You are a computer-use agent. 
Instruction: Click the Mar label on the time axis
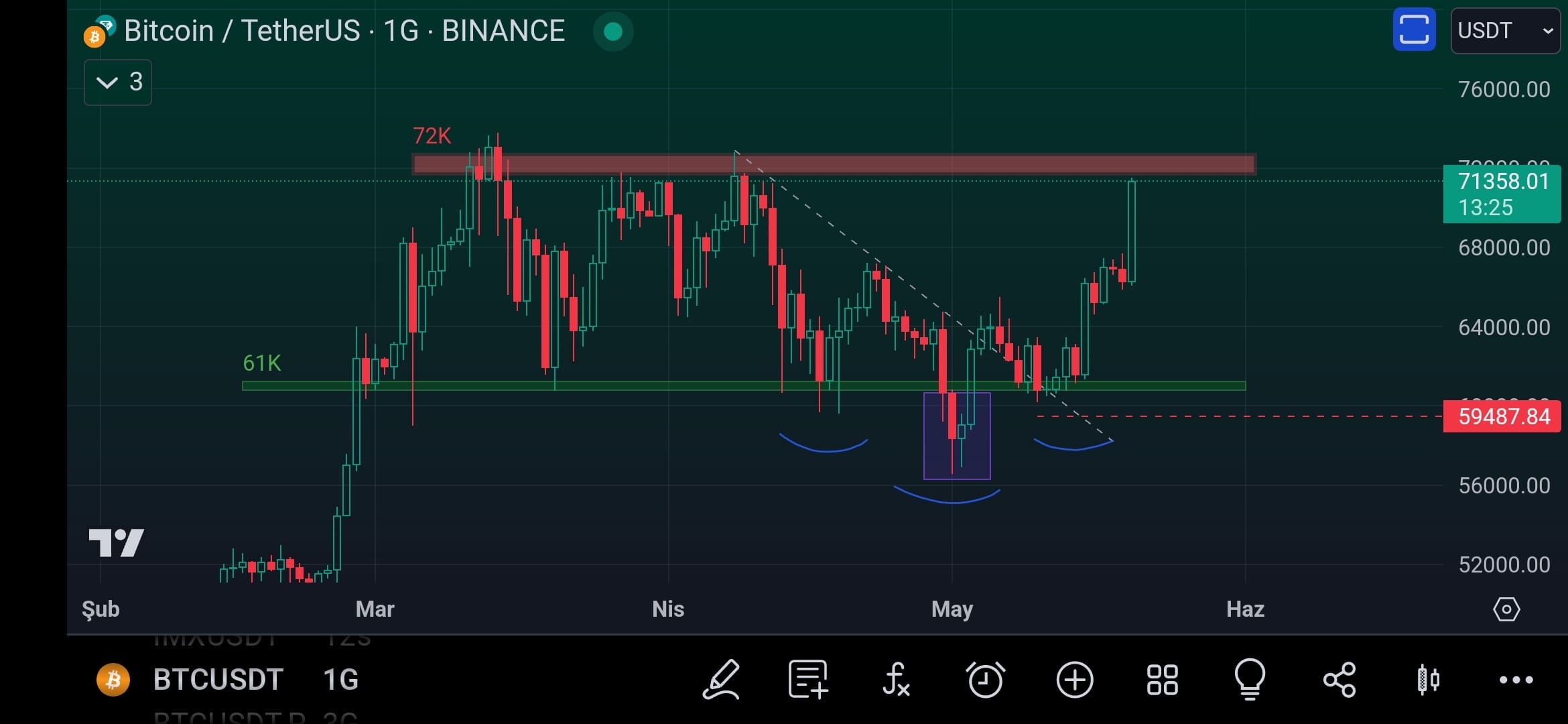point(375,609)
